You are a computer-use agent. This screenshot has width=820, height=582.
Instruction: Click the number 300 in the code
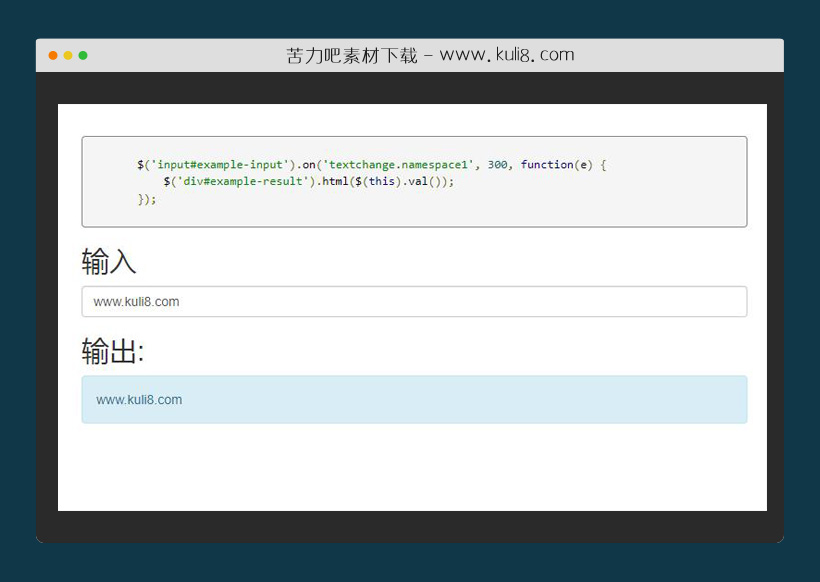[x=497, y=165]
